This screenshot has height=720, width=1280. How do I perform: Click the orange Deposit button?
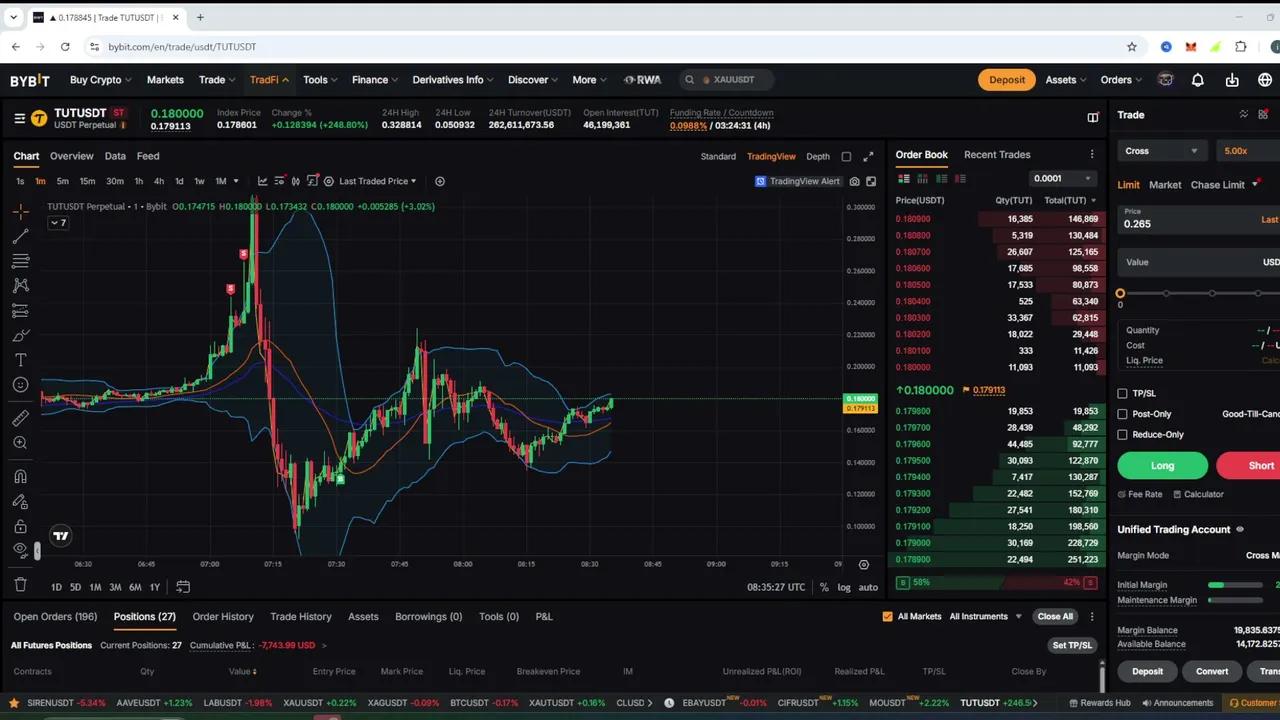point(1007,80)
